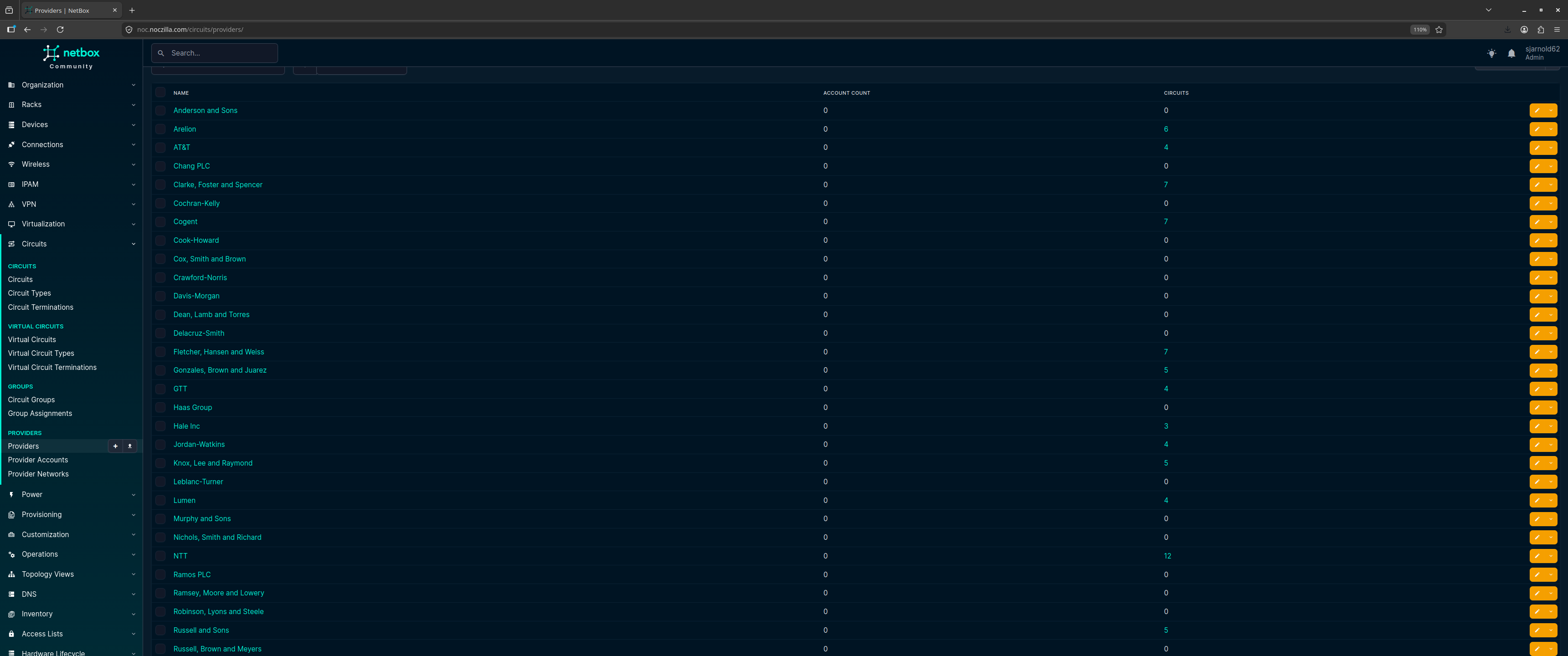Bookmark this page with the star icon
The height and width of the screenshot is (656, 1568).
(1439, 29)
